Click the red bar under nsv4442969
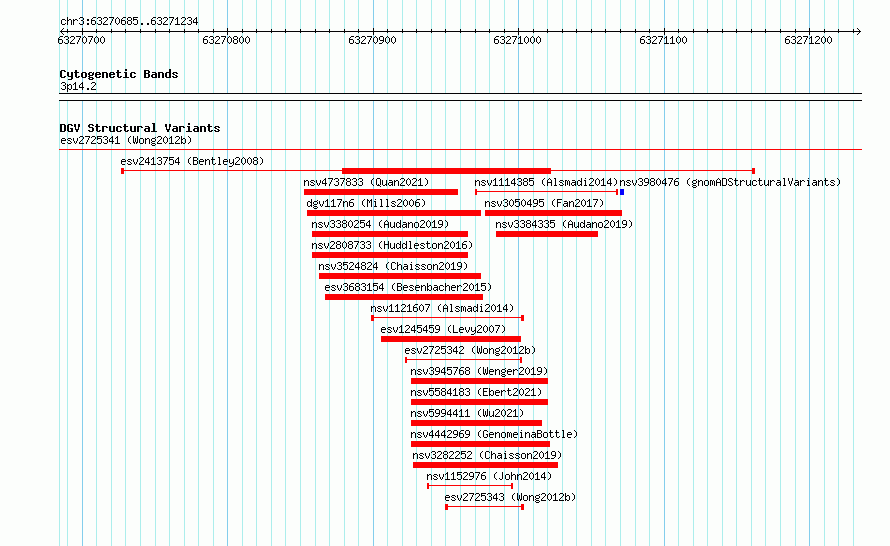Screen dimensions: 890x546 [480, 444]
